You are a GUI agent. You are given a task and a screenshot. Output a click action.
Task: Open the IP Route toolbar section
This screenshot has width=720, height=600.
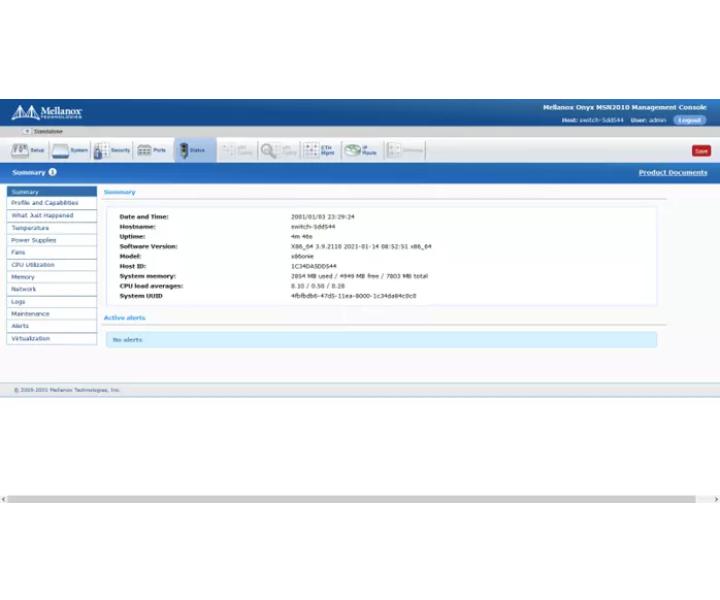click(x=361, y=150)
